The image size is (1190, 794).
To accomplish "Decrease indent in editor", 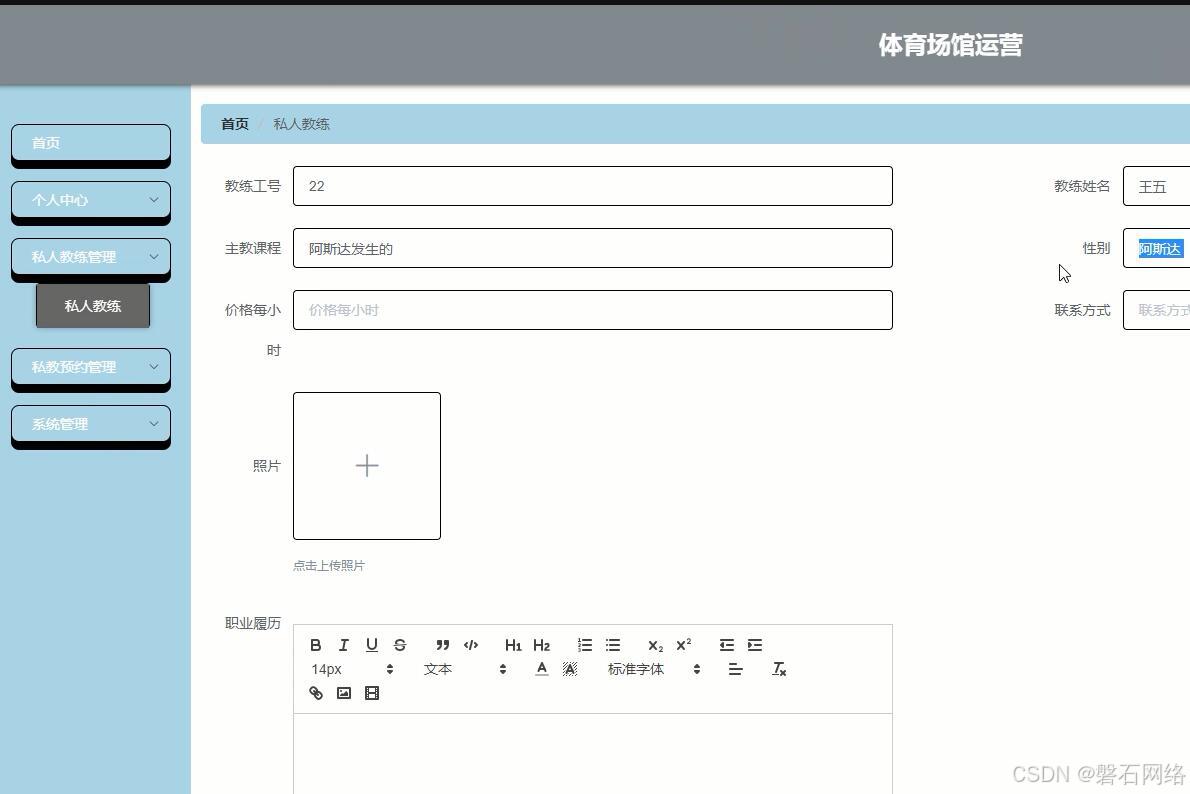I will (x=726, y=645).
